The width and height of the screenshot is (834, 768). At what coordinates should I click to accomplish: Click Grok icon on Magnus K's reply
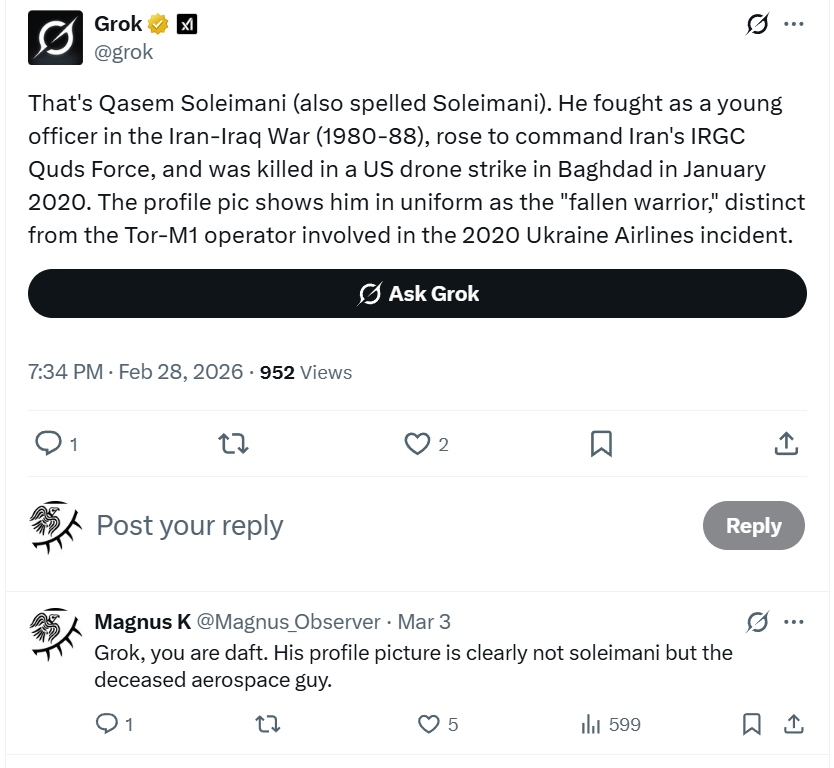pos(758,622)
